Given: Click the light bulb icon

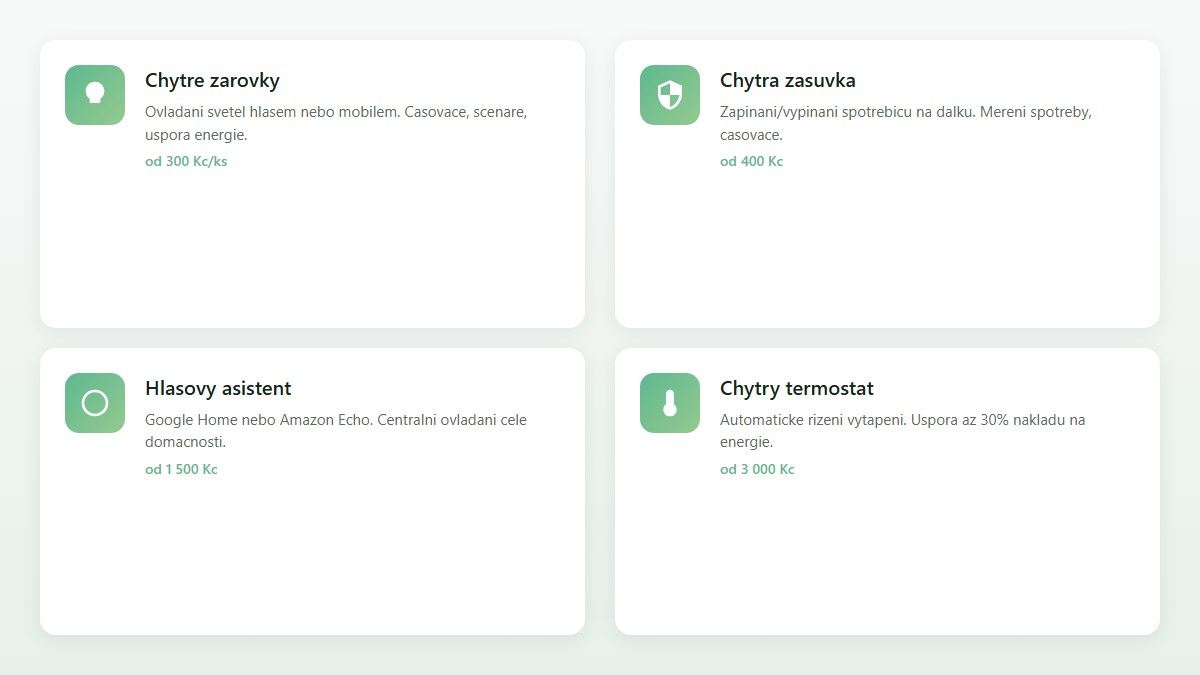Looking at the screenshot, I should tap(95, 95).
